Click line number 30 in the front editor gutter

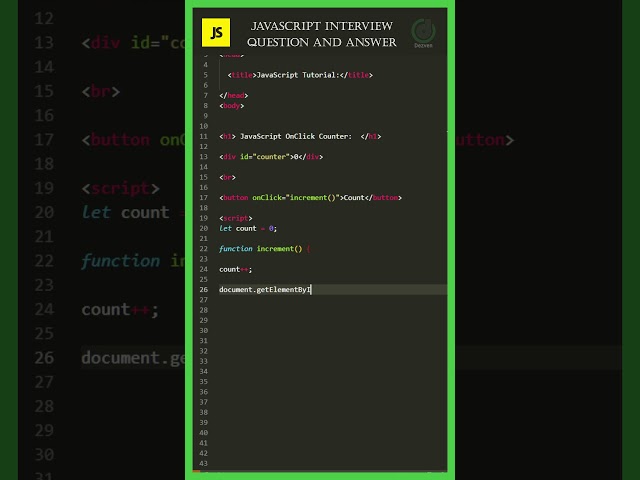204,331
